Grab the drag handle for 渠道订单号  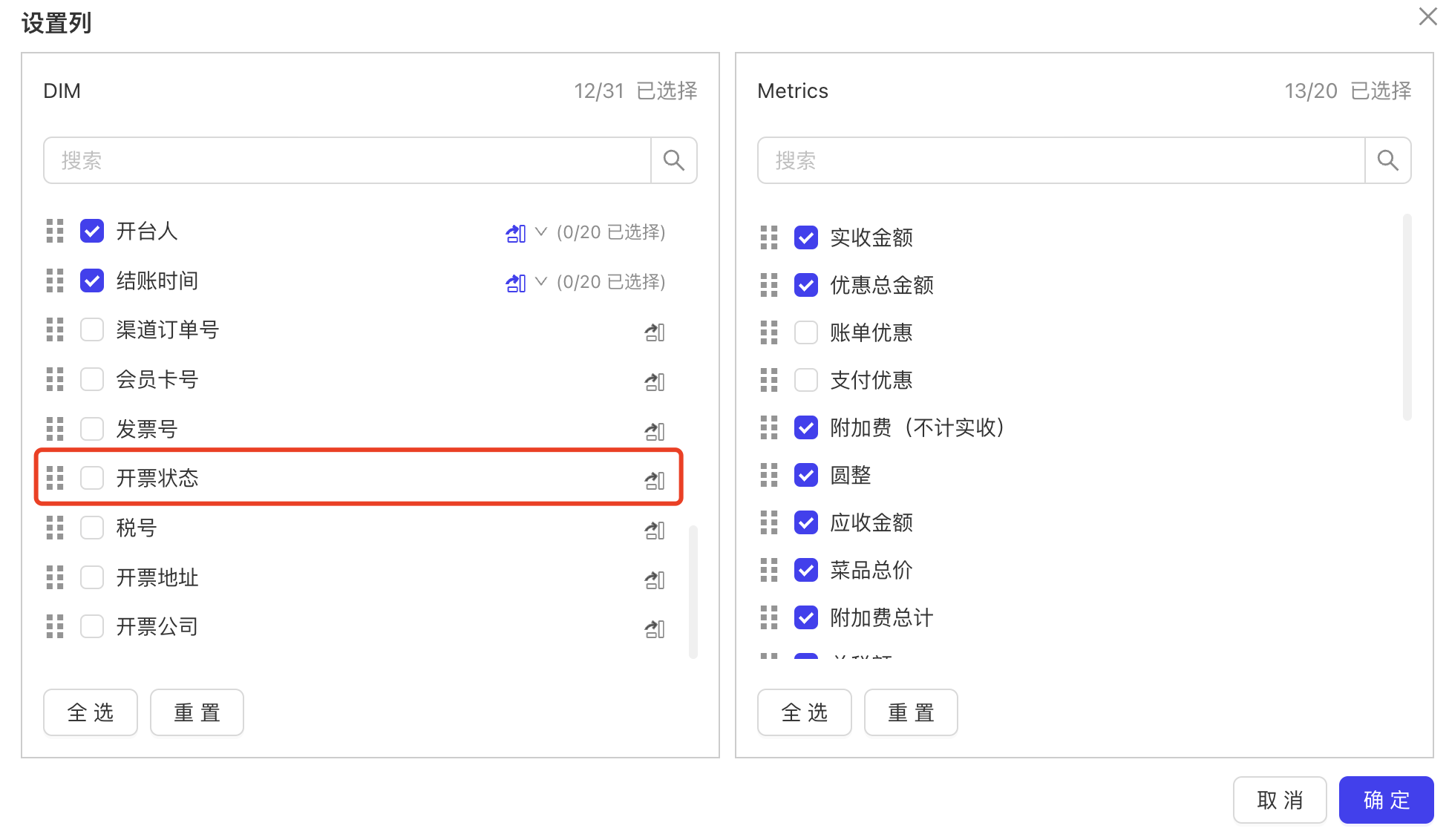pyautogui.click(x=55, y=329)
